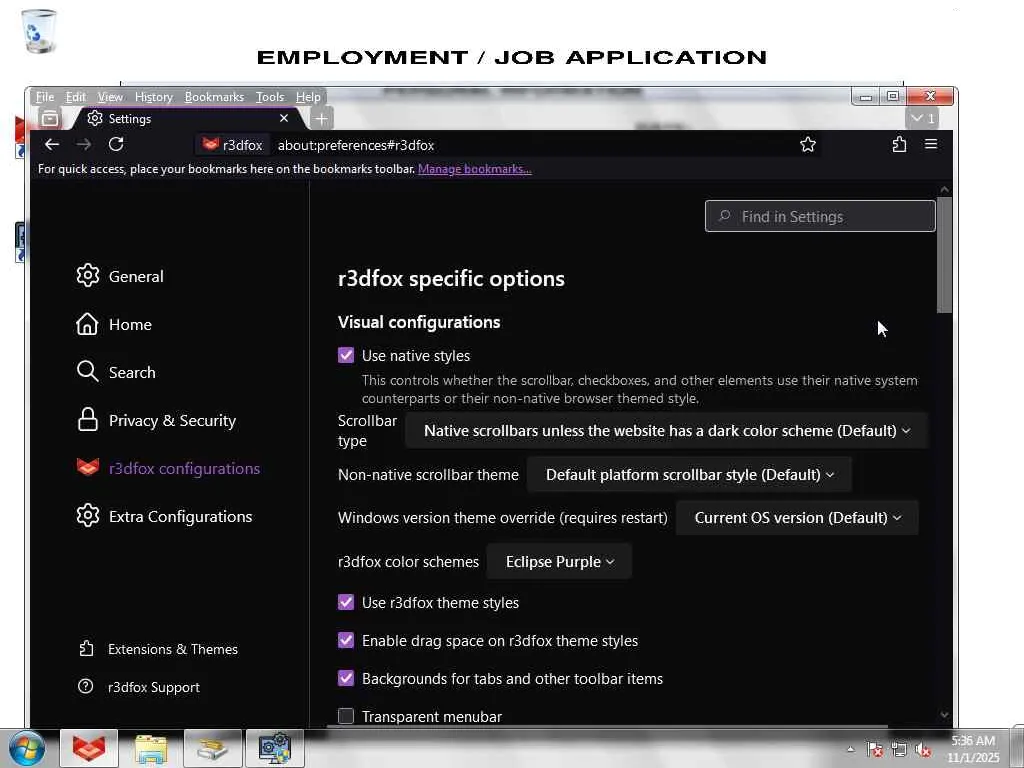The width and height of the screenshot is (1024, 768).
Task: Toggle Use native styles checkbox
Action: point(346,355)
